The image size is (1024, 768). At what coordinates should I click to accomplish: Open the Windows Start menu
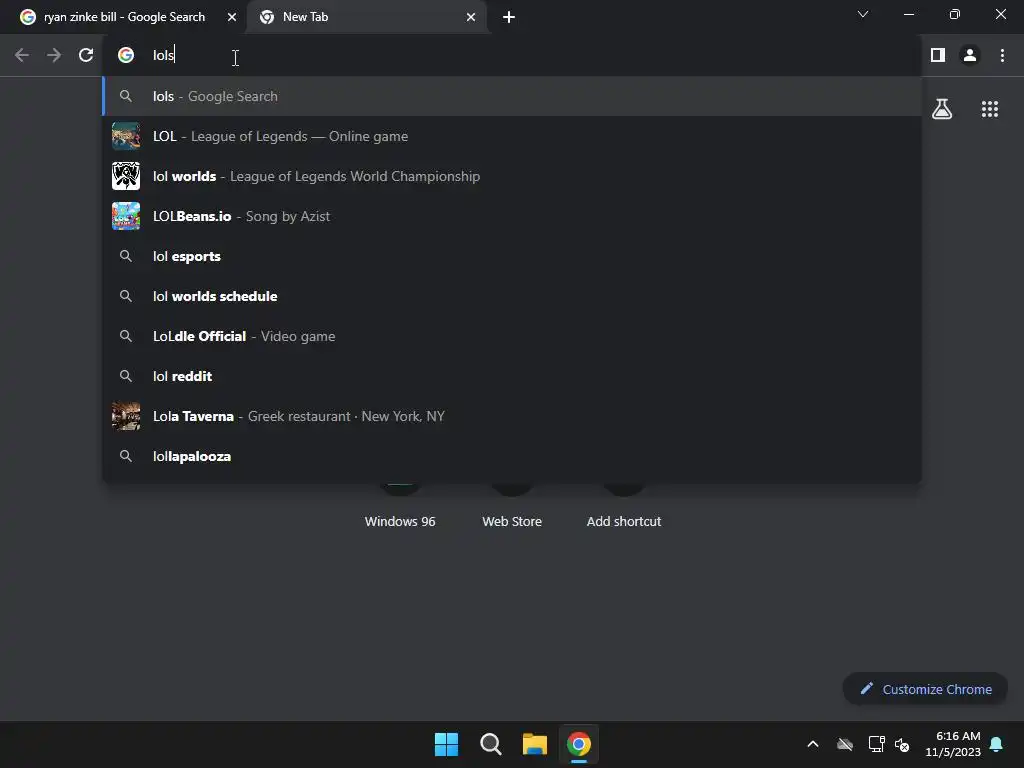pos(447,744)
